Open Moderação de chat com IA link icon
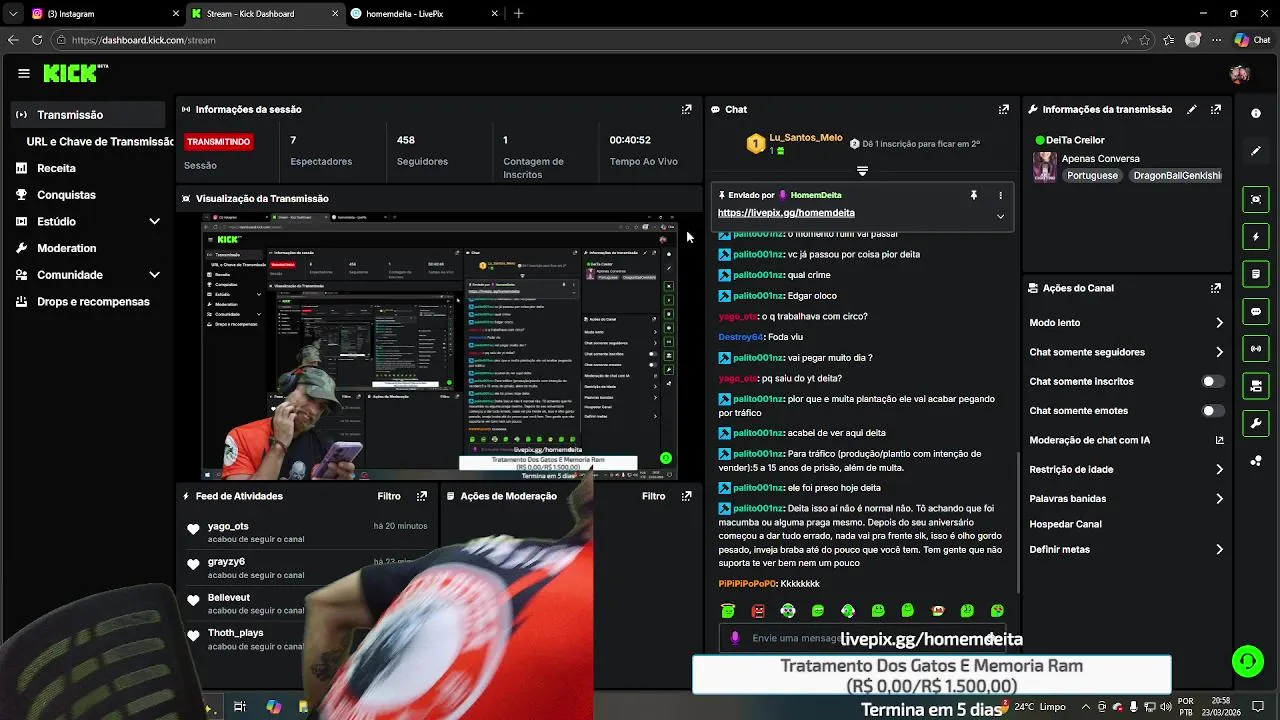The height and width of the screenshot is (720, 1280). coord(1219,440)
